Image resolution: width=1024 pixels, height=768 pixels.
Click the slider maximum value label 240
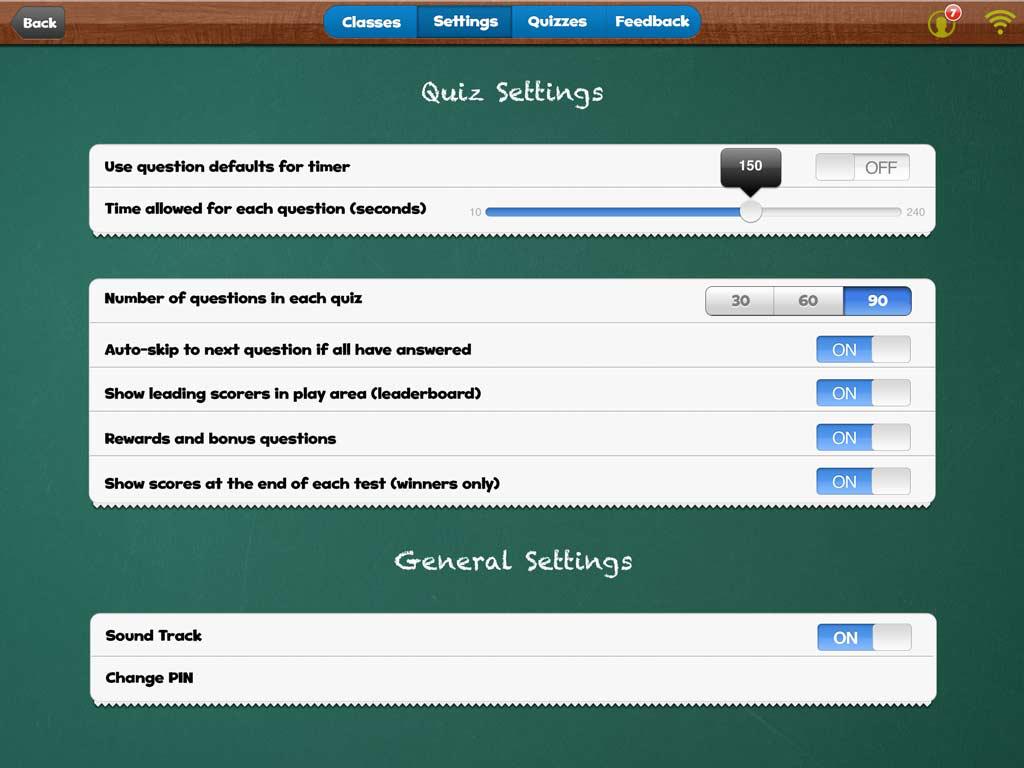coord(915,212)
